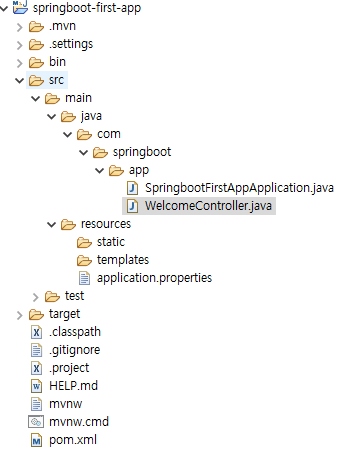
Task: Click the test folder icon
Action: tap(52, 296)
